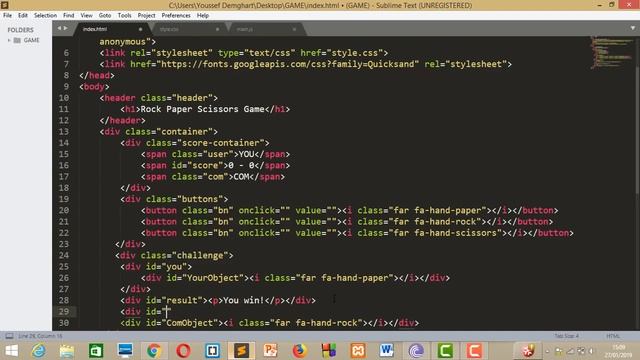Place cursor on line 29 in gutter
The image size is (640, 360).
tap(64, 312)
